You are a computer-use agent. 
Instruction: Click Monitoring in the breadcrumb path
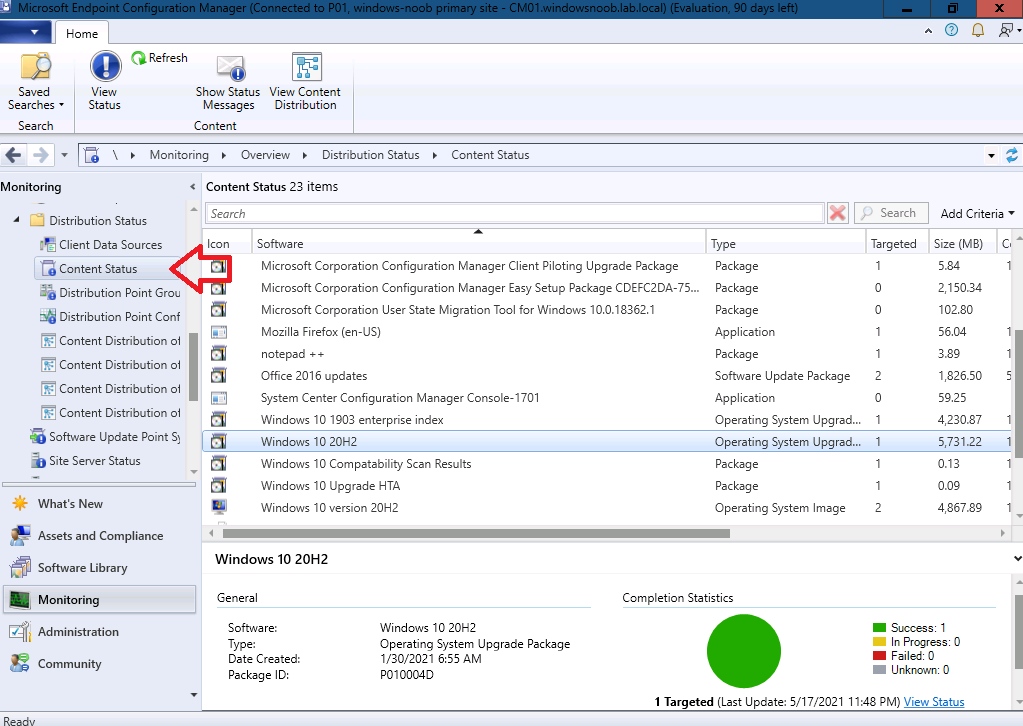click(179, 155)
